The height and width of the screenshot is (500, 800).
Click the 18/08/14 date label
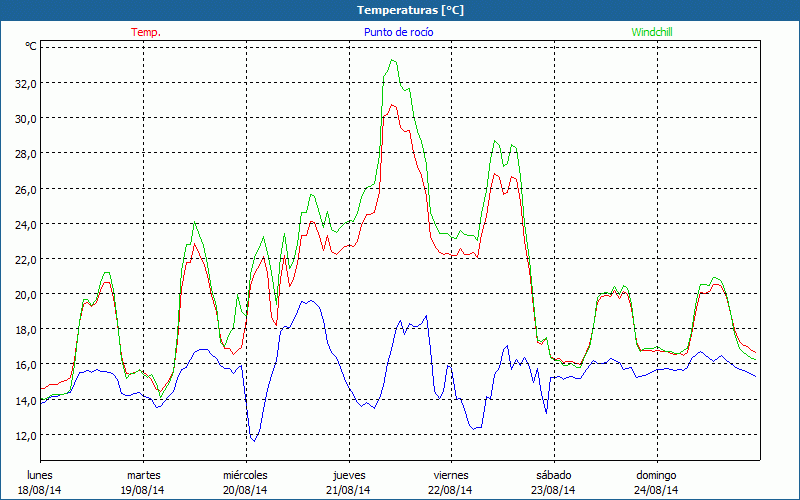click(x=40, y=490)
